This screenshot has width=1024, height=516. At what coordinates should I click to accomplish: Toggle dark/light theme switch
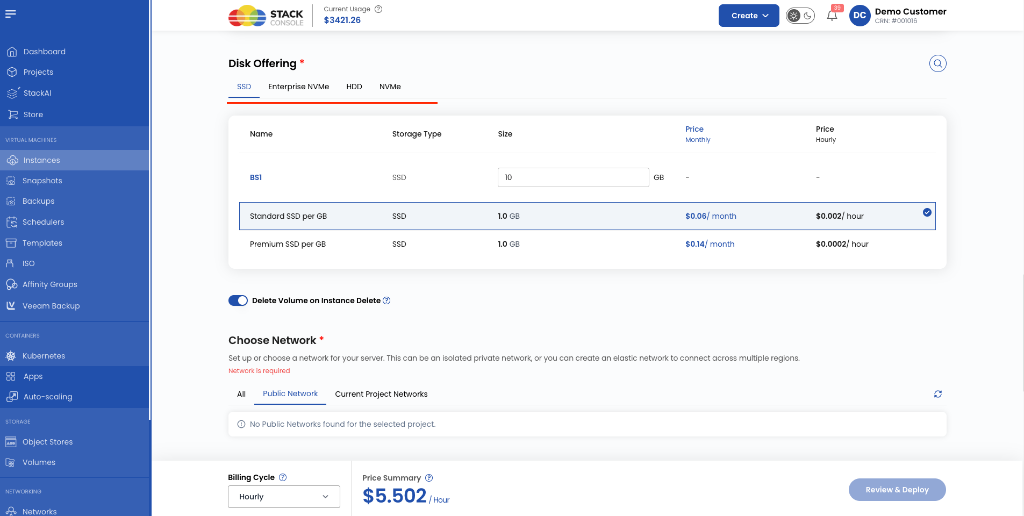(800, 16)
